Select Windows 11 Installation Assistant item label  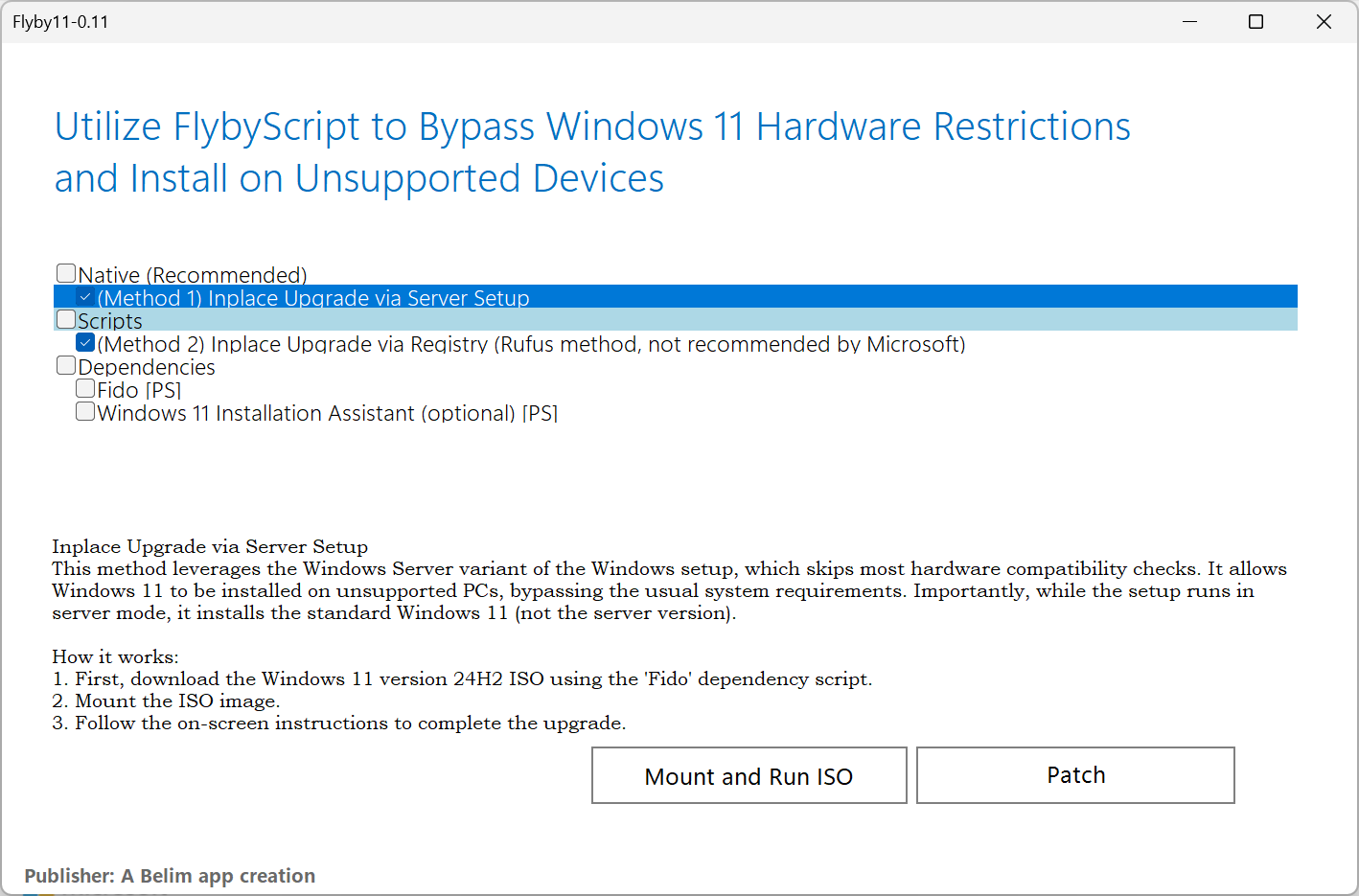point(327,413)
